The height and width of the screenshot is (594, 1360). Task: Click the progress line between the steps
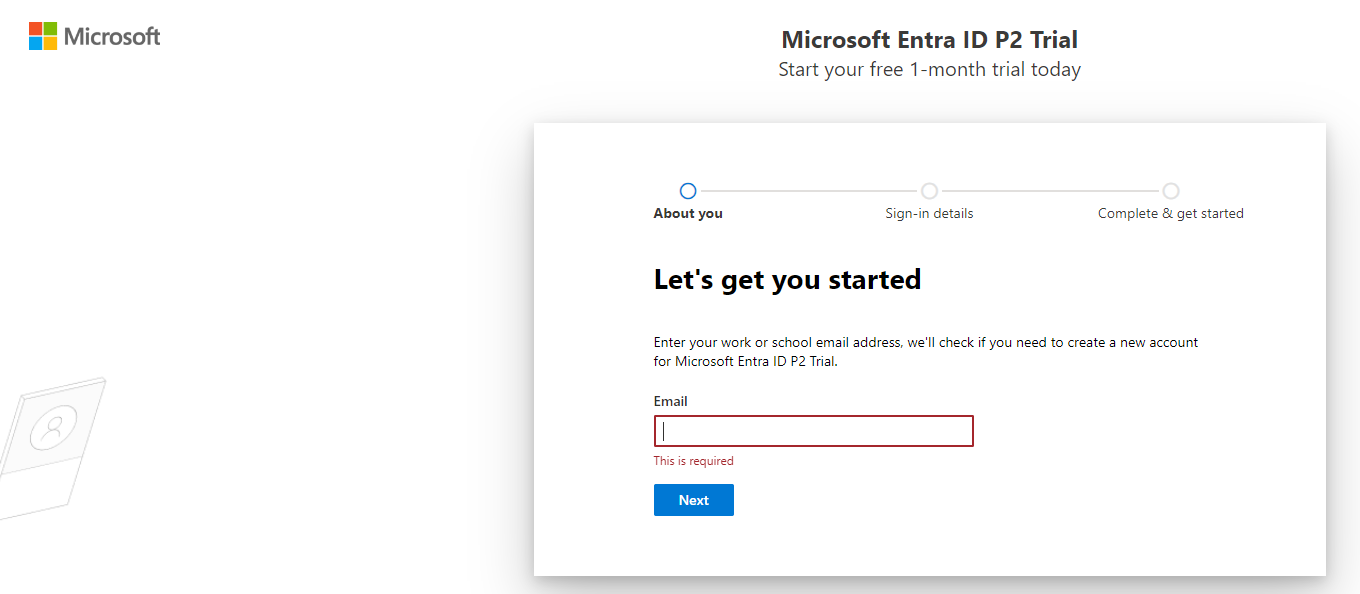[x=808, y=190]
